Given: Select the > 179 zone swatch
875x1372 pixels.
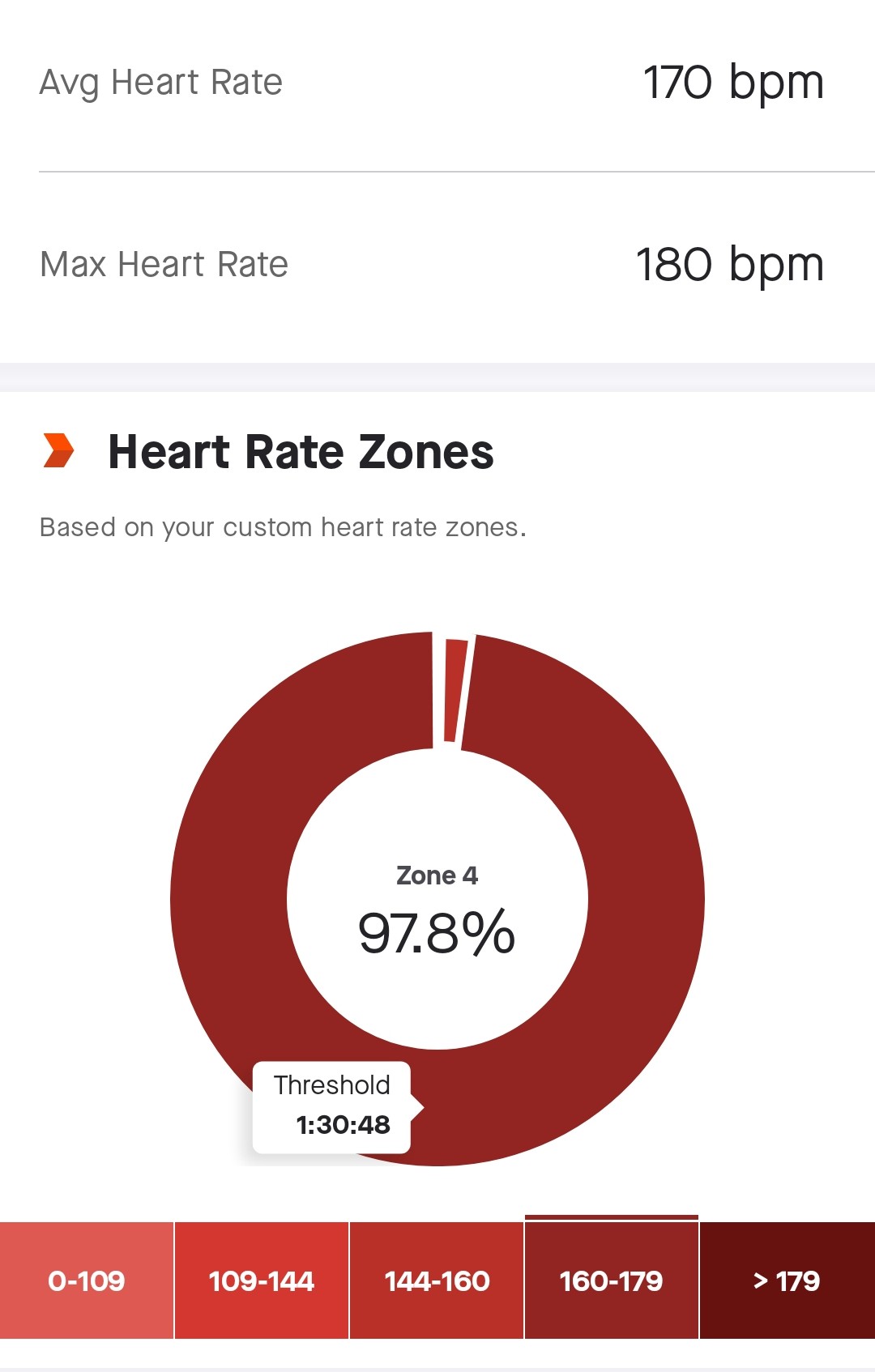Looking at the screenshot, I should pos(787,1280).
